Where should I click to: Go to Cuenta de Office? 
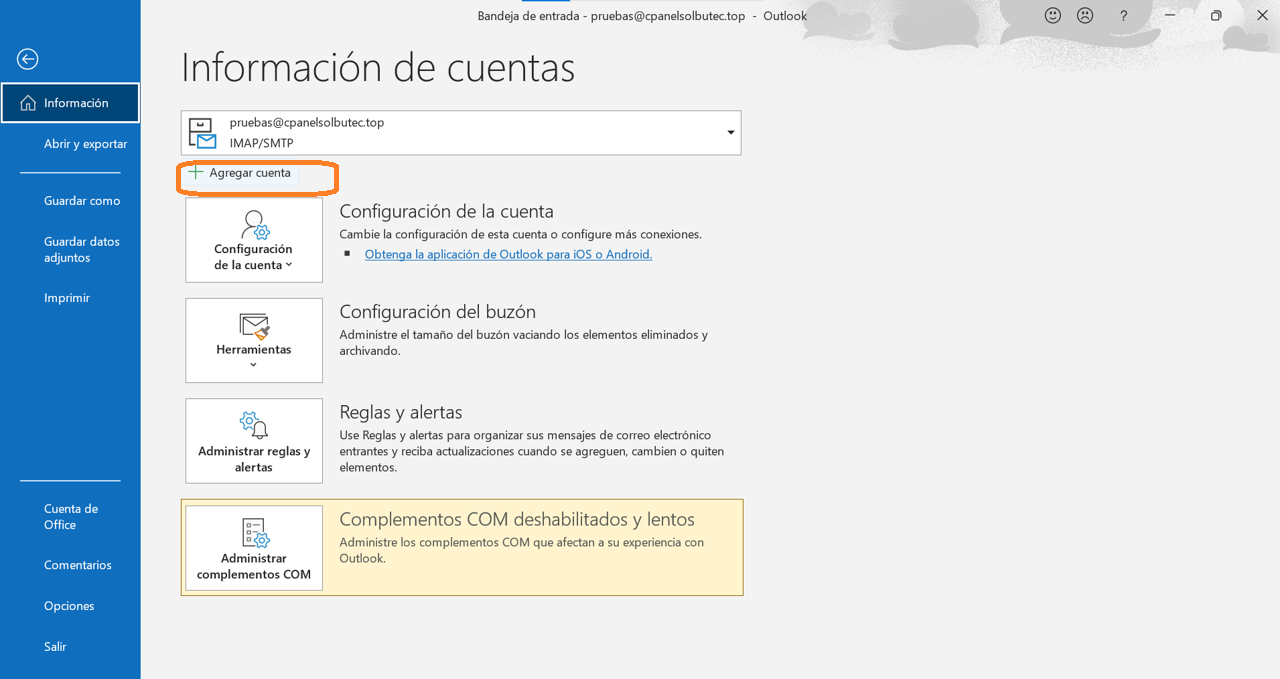[x=71, y=516]
